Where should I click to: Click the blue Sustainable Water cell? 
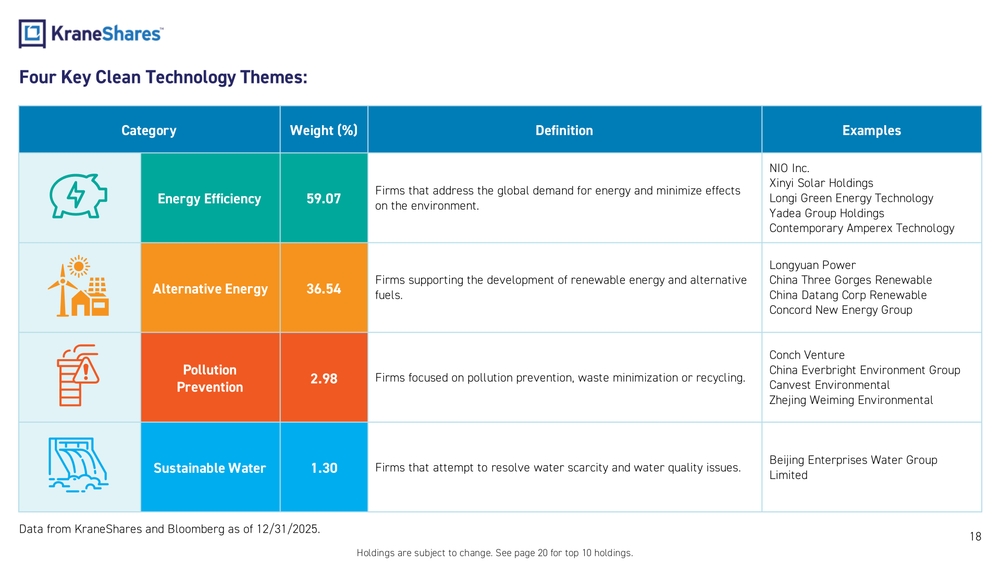(x=209, y=468)
